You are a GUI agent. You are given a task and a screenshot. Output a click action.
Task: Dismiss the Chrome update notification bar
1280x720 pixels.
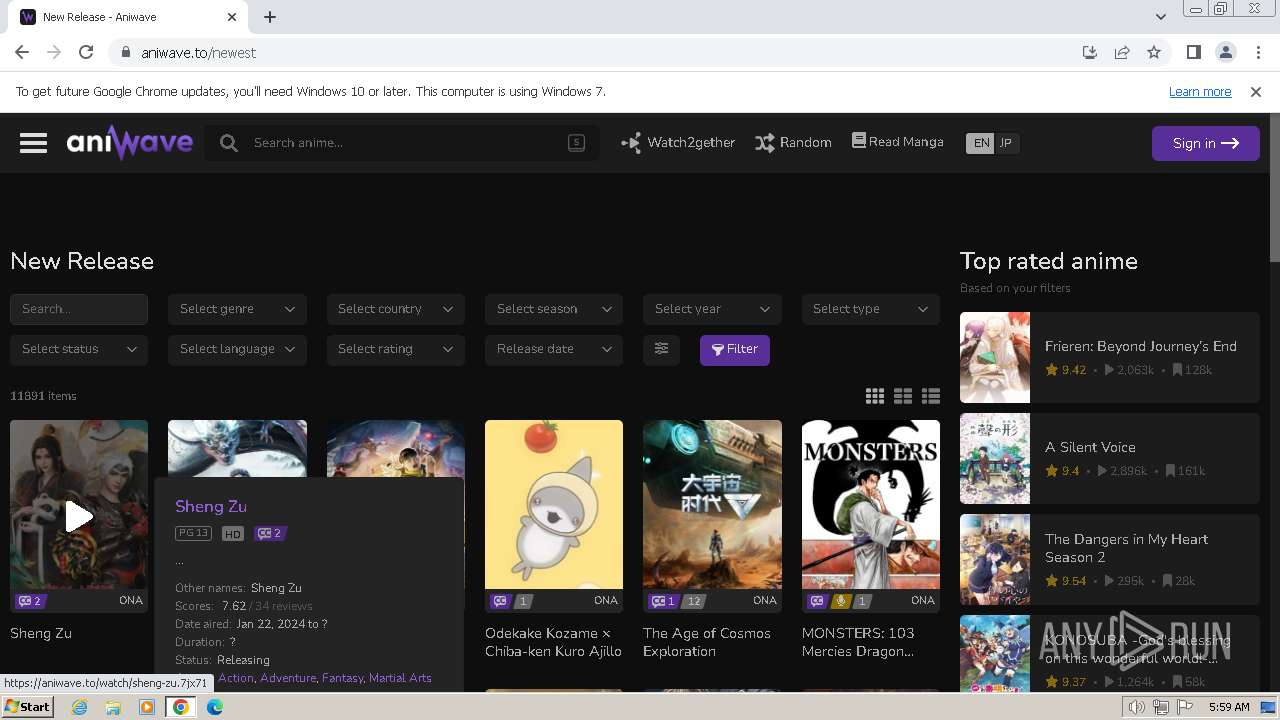(1256, 91)
